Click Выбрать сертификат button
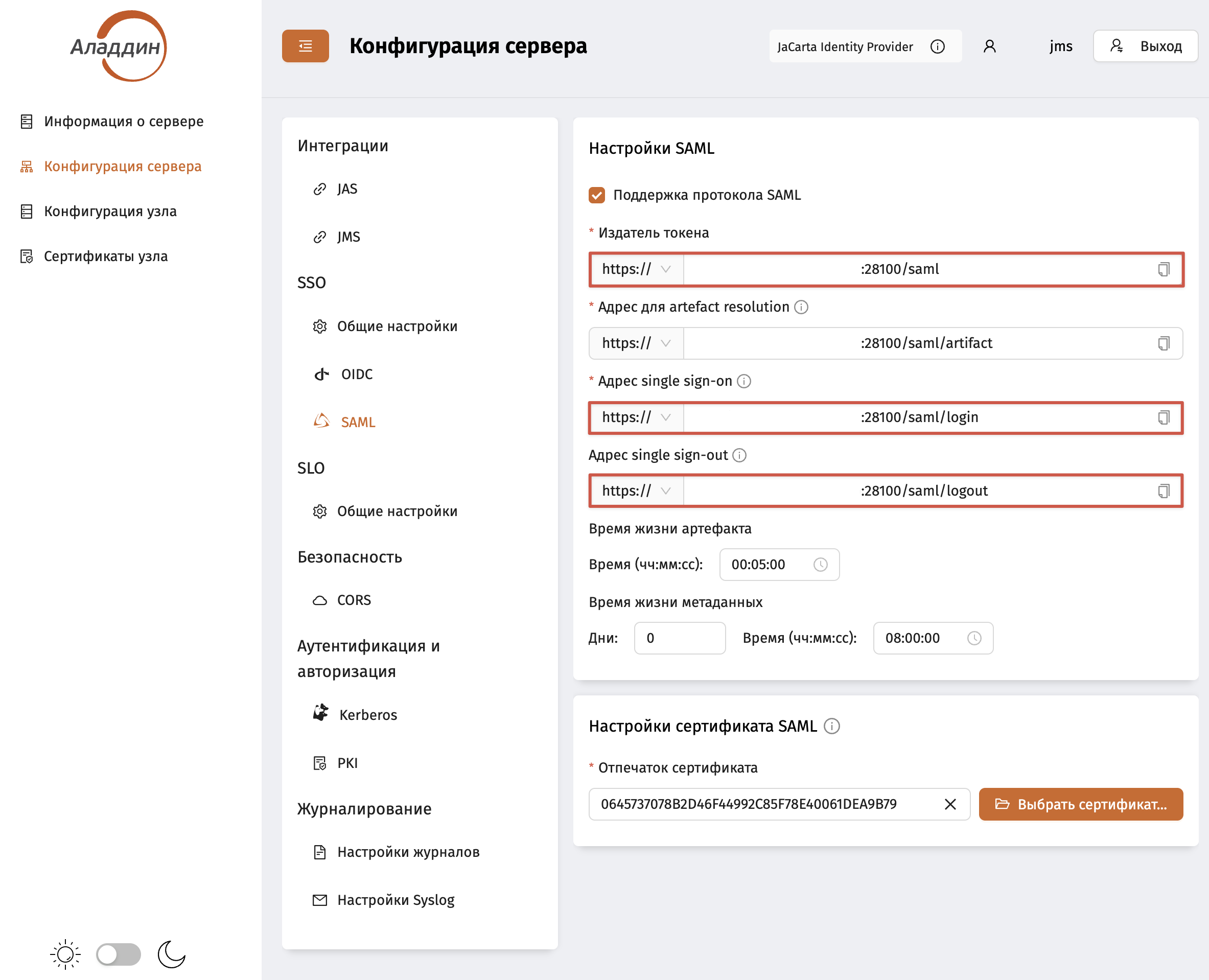This screenshot has height=980, width=1209. 1081,804
